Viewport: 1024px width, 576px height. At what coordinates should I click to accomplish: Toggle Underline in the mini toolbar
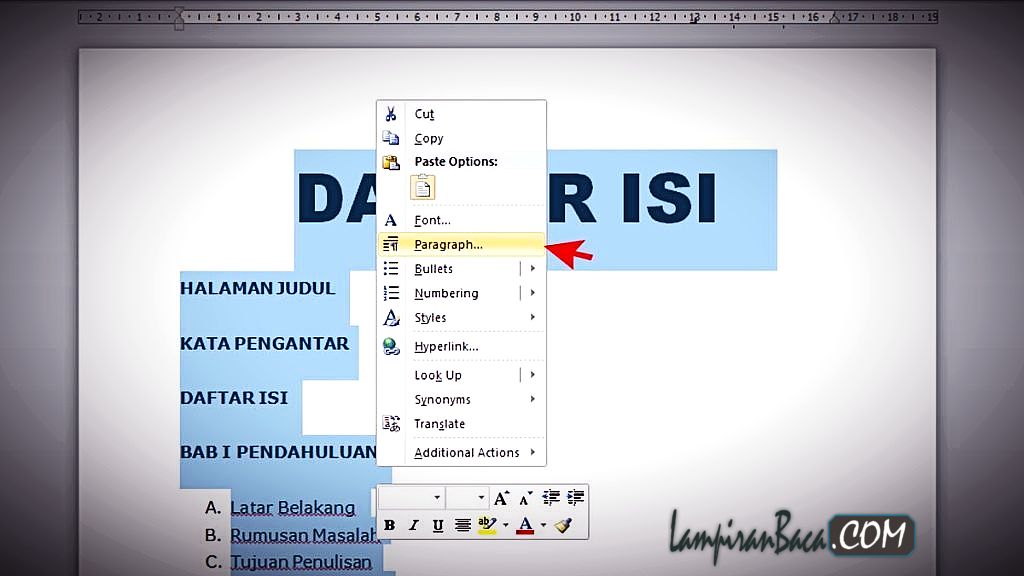coord(438,526)
